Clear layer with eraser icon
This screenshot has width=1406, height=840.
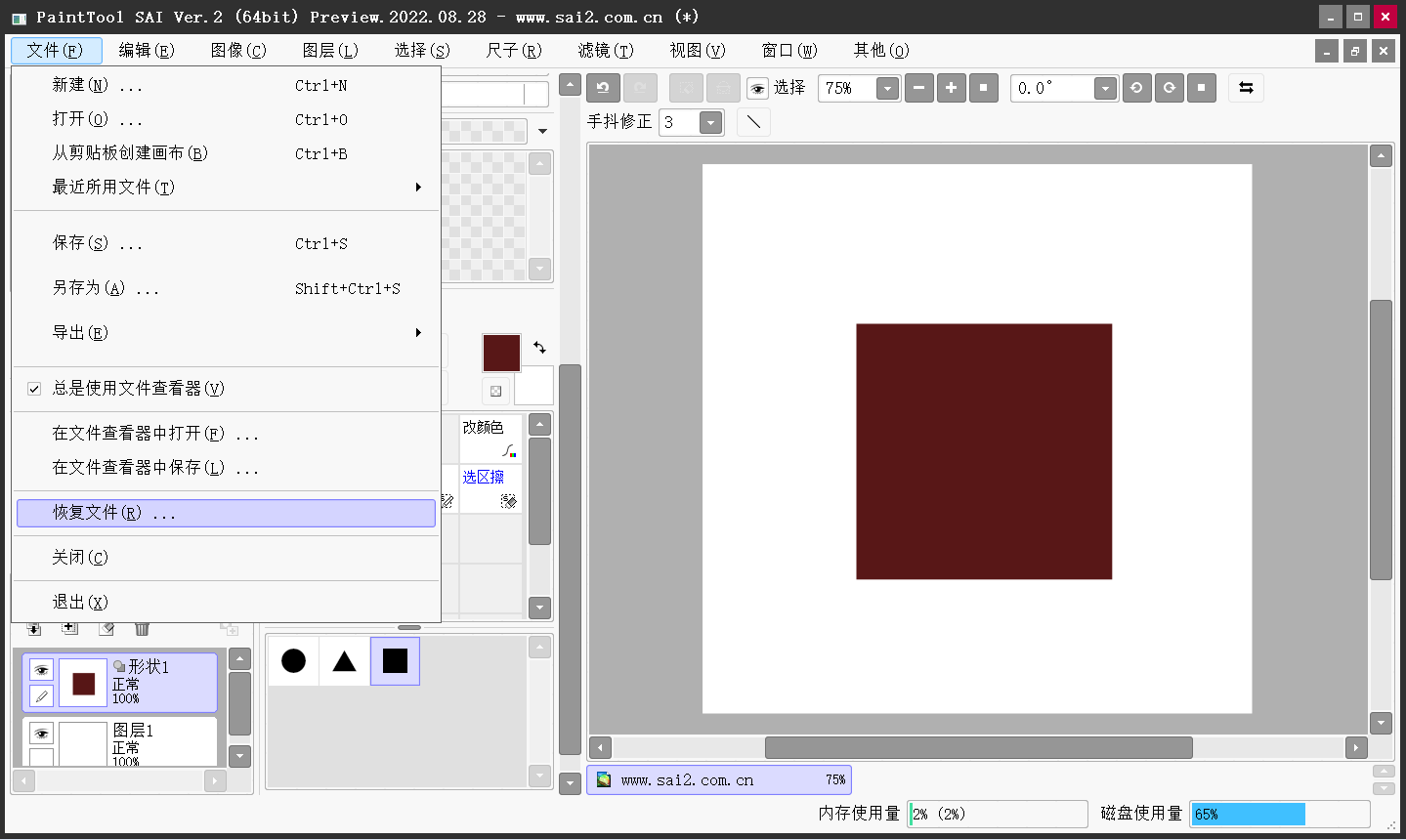pos(107,628)
